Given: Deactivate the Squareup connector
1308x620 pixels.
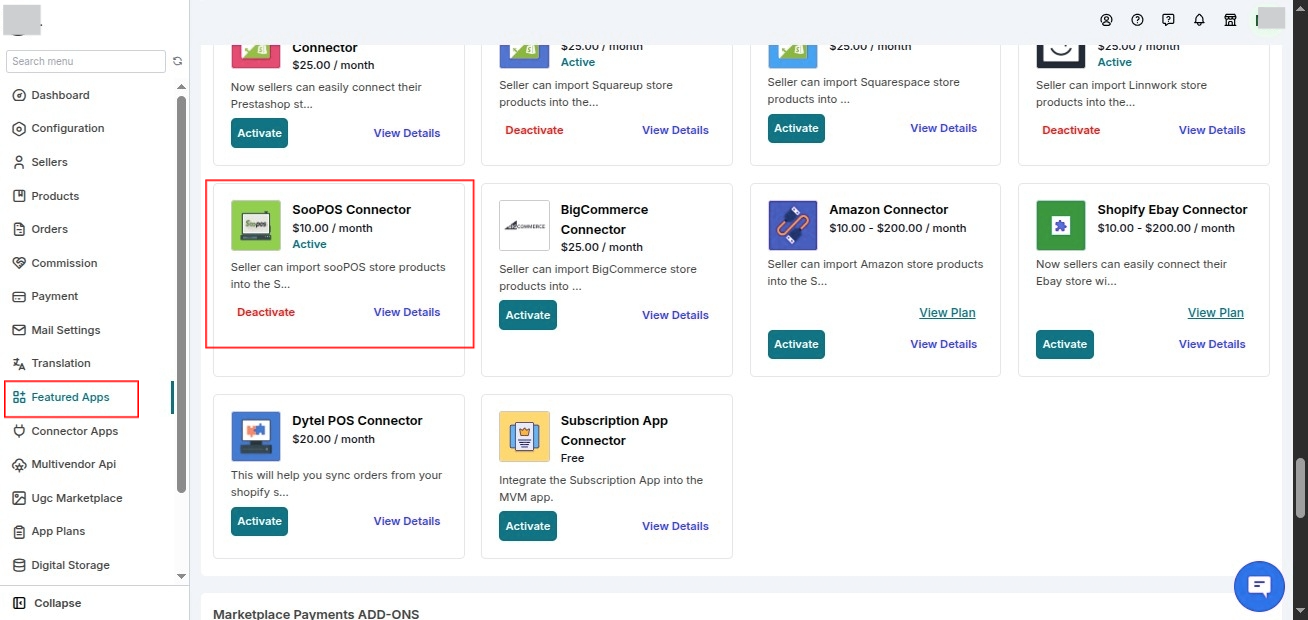Looking at the screenshot, I should pyautogui.click(x=534, y=130).
